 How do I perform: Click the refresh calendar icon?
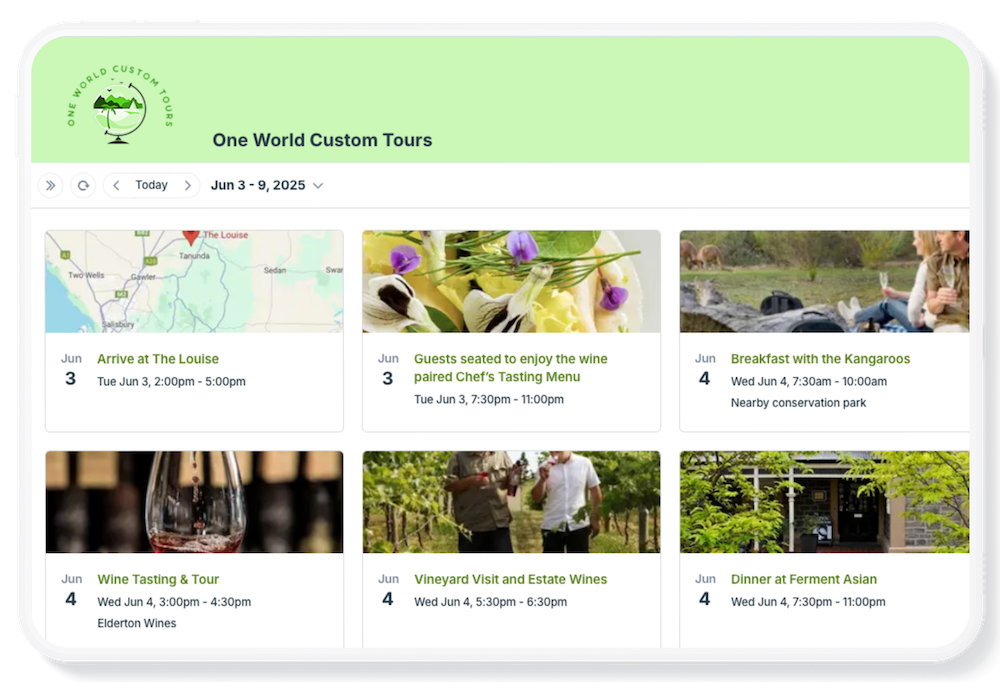point(83,186)
